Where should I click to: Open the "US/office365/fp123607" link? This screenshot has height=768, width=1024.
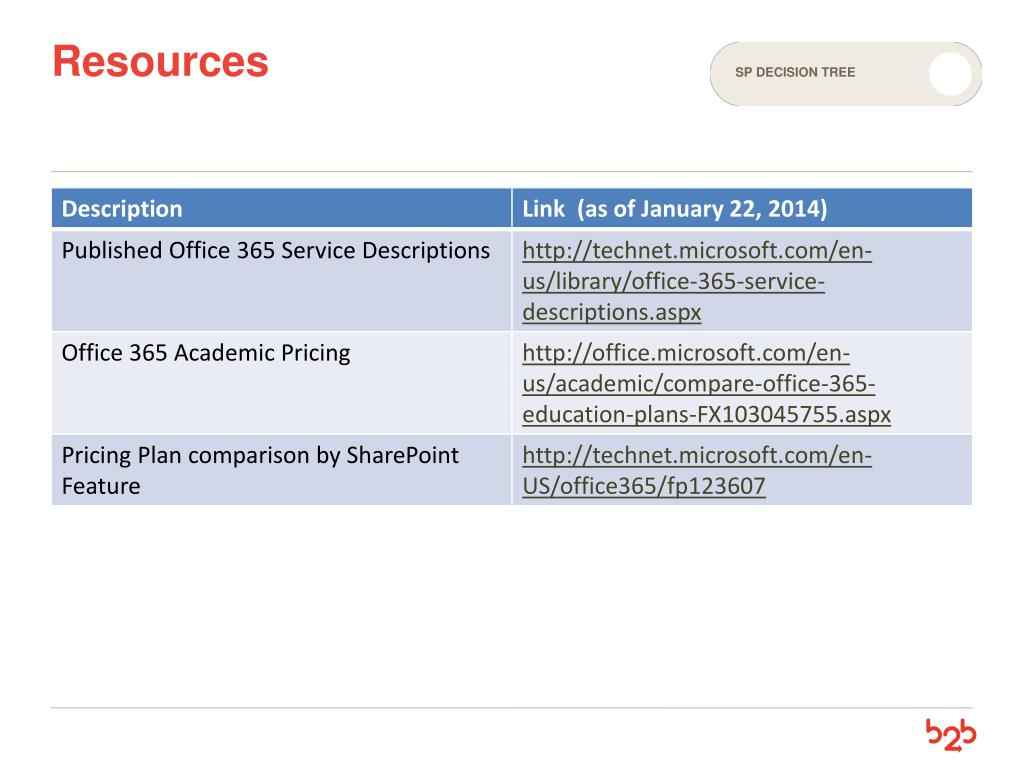pos(644,487)
